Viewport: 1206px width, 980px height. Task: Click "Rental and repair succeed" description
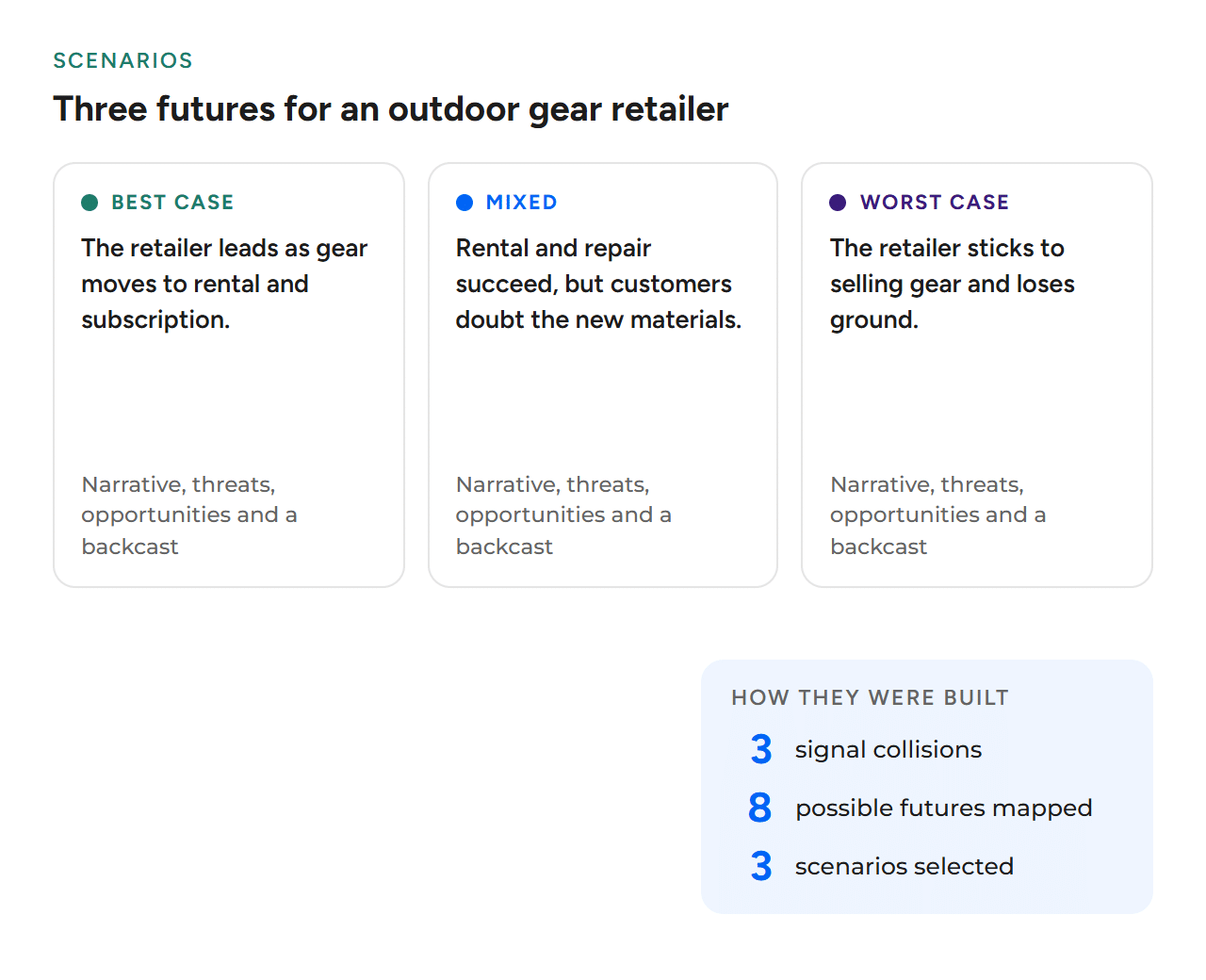pyautogui.click(x=598, y=284)
